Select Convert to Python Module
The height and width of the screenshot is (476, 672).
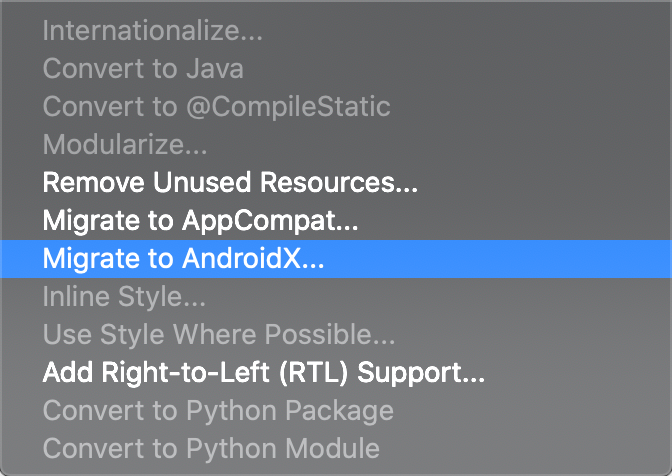(x=210, y=449)
